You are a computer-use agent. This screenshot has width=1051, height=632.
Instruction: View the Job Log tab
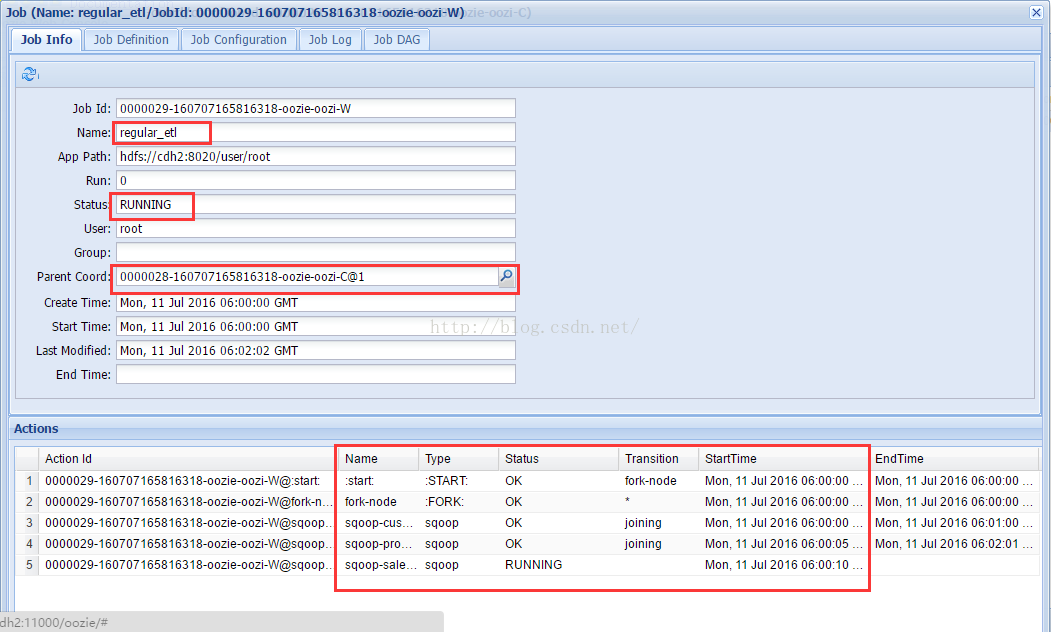pos(330,40)
